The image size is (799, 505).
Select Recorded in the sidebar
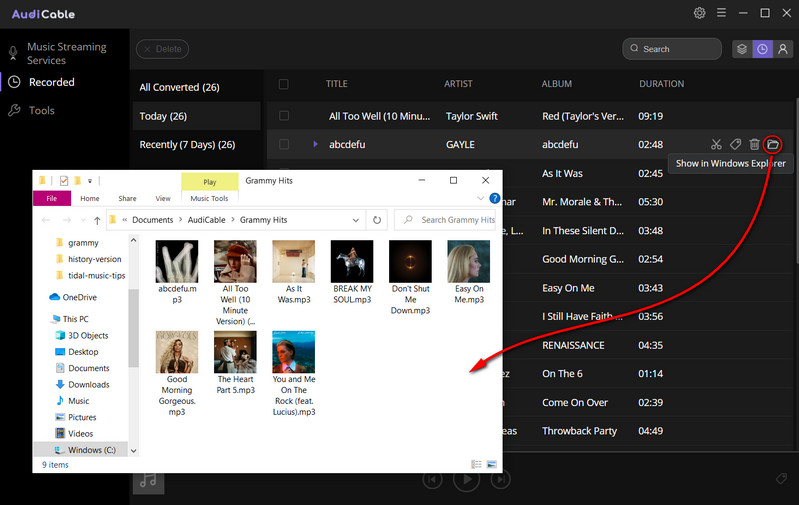(51, 82)
